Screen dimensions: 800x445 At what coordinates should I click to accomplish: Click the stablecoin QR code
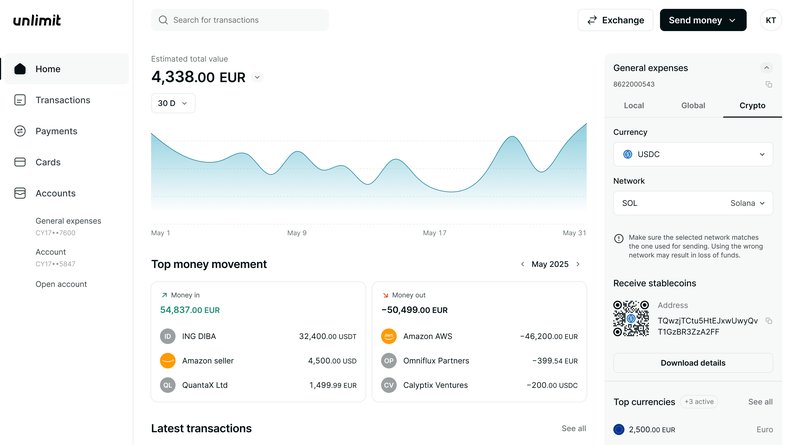(x=631, y=318)
